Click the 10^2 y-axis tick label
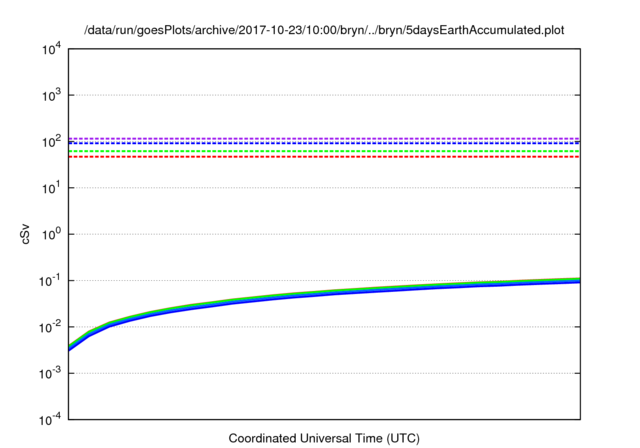Screen dimensions: 640x448 pos(51,142)
